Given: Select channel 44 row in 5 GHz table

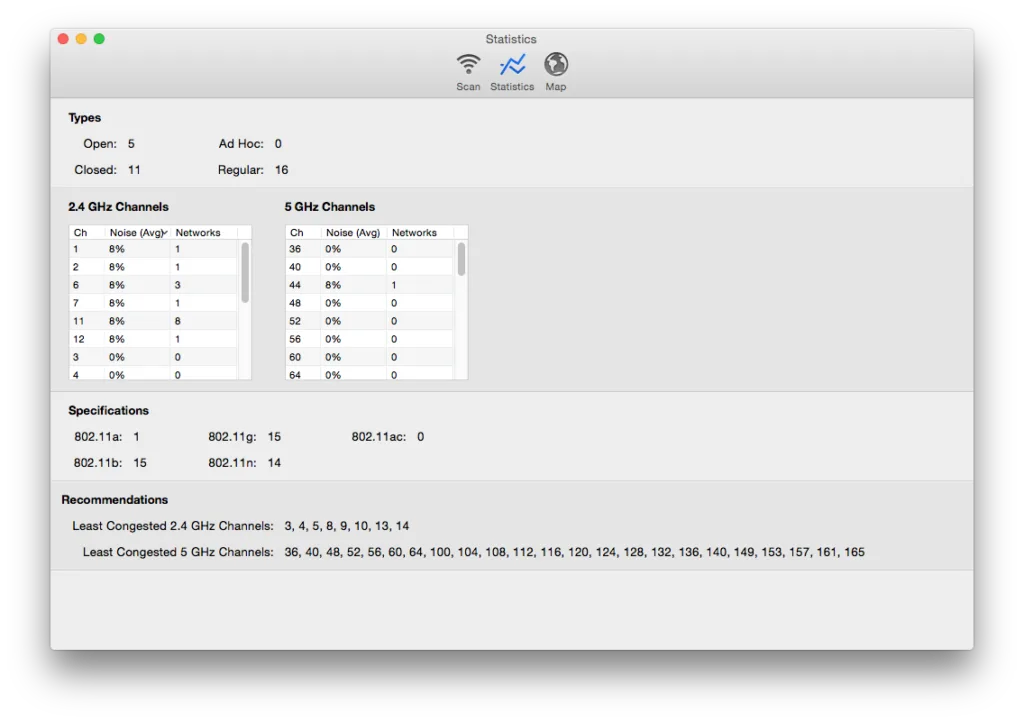Looking at the screenshot, I should (x=365, y=284).
